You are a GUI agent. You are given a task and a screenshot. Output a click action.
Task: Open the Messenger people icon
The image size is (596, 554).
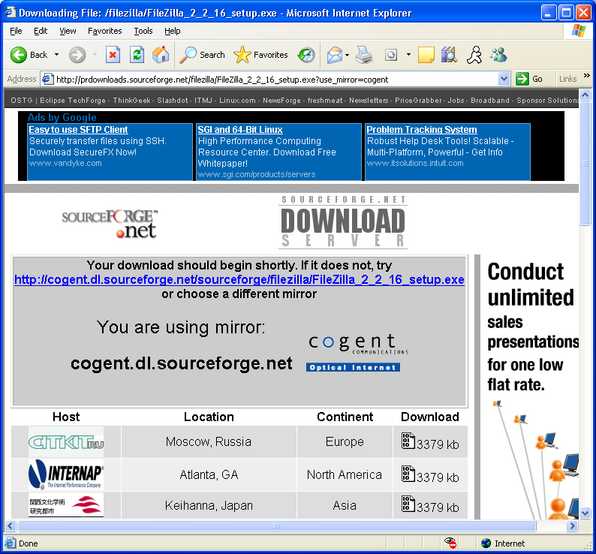499,55
